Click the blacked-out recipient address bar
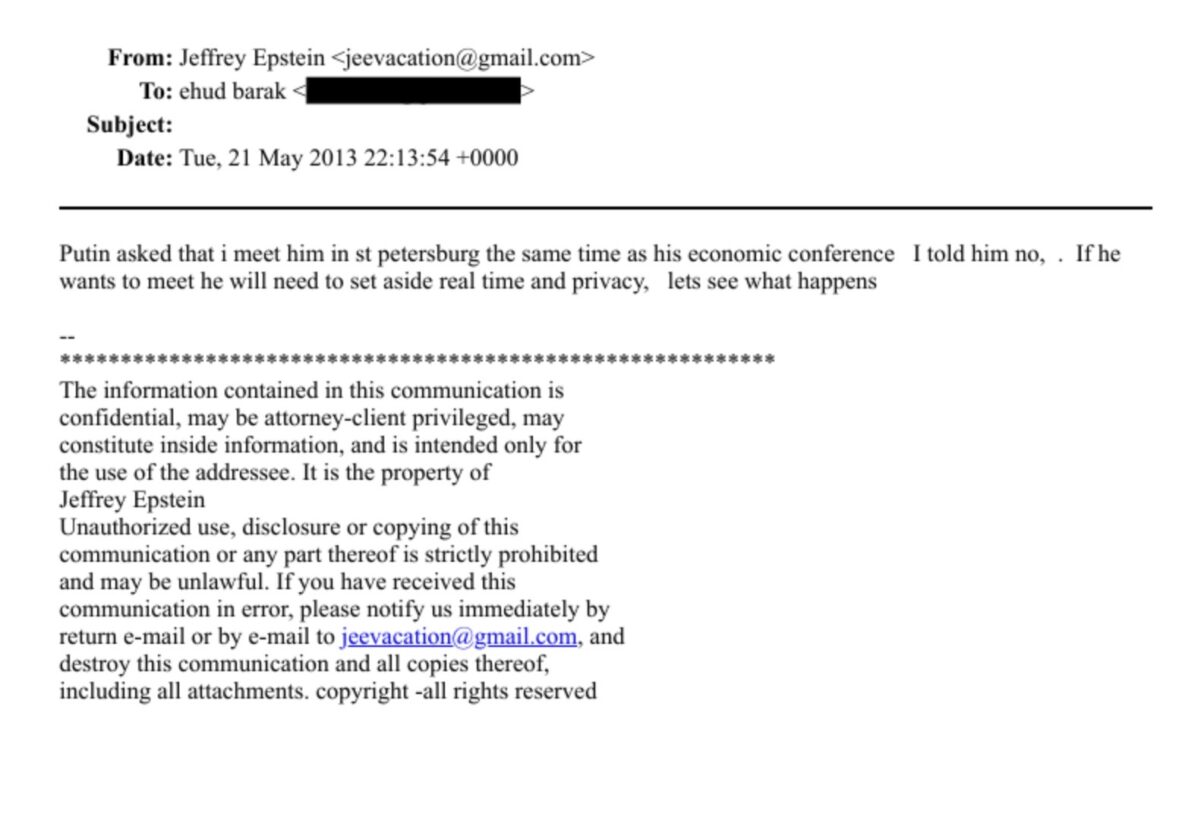Viewport: 1198px width, 817px height. click(x=412, y=92)
